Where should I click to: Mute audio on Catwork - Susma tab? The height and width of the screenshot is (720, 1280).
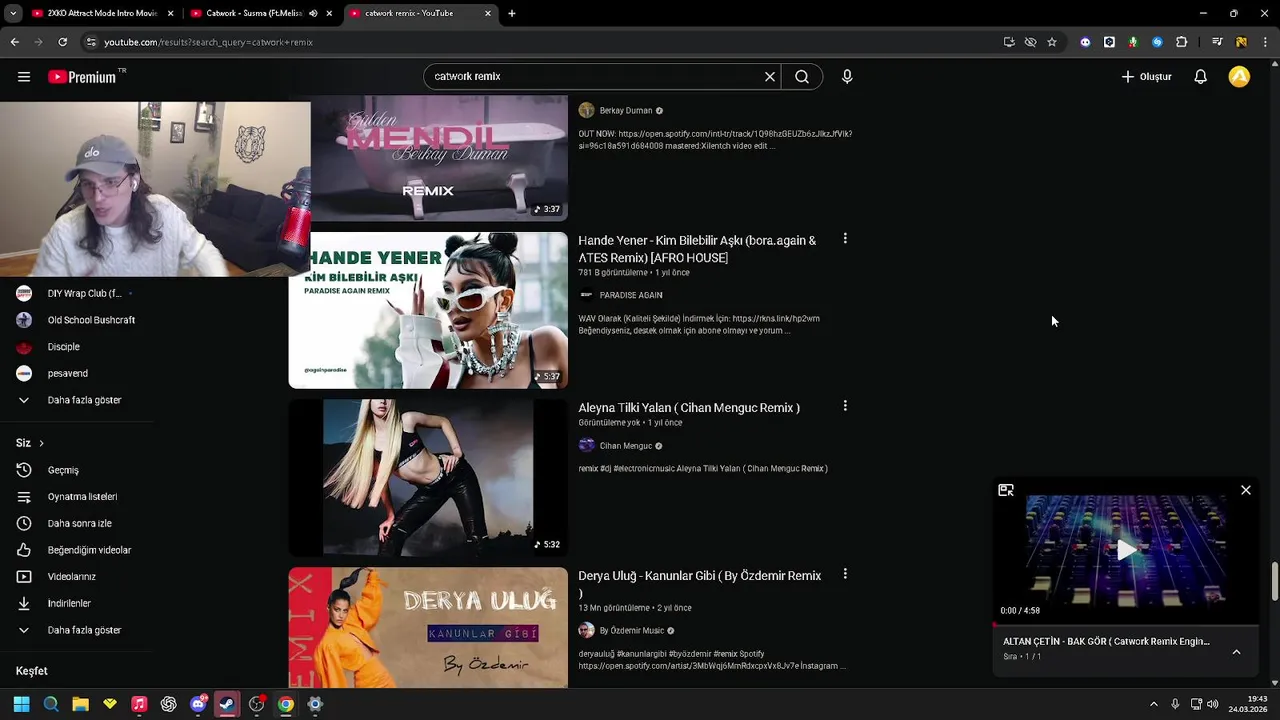click(x=313, y=13)
